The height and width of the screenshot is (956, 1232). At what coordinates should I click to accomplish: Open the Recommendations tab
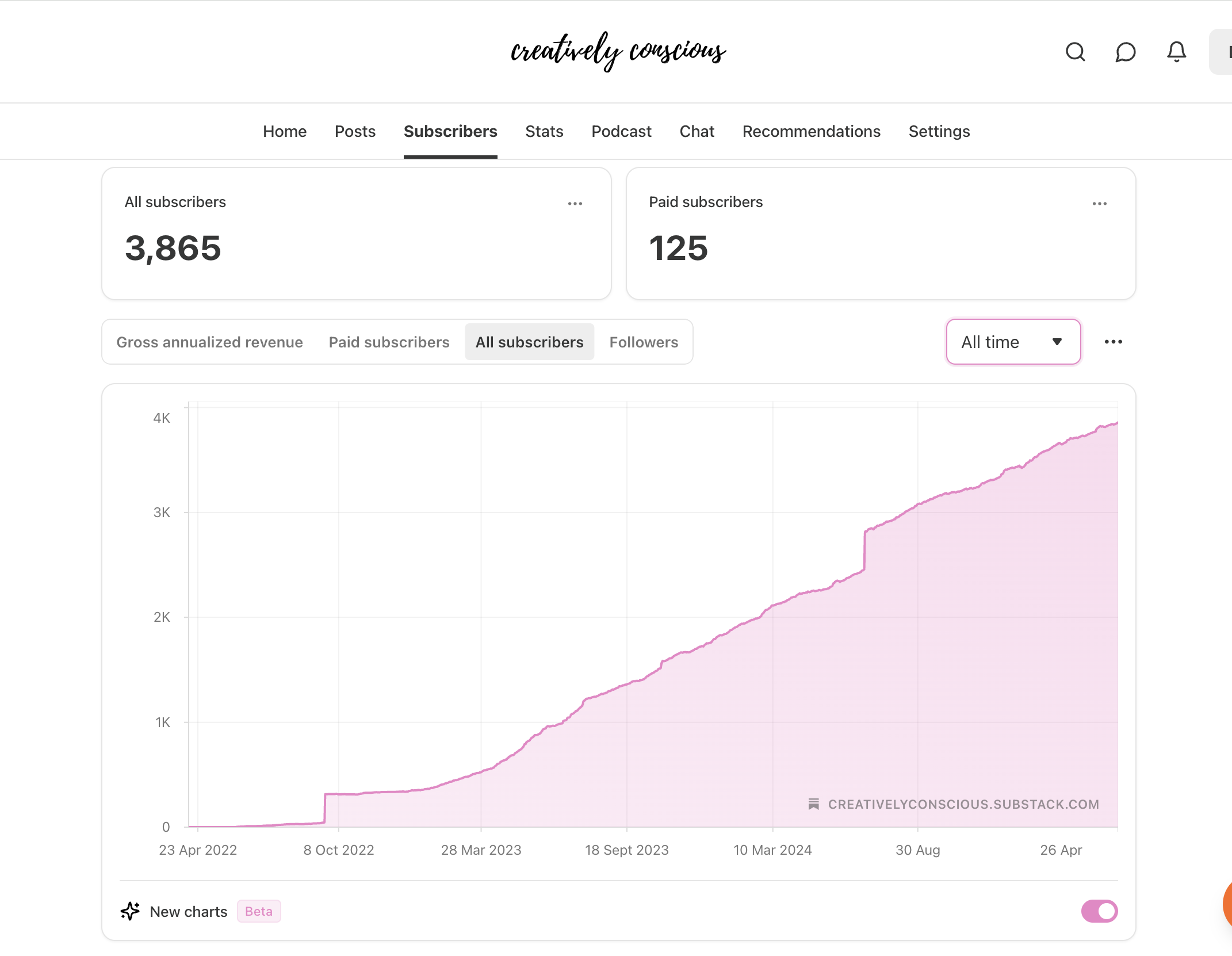(x=811, y=131)
